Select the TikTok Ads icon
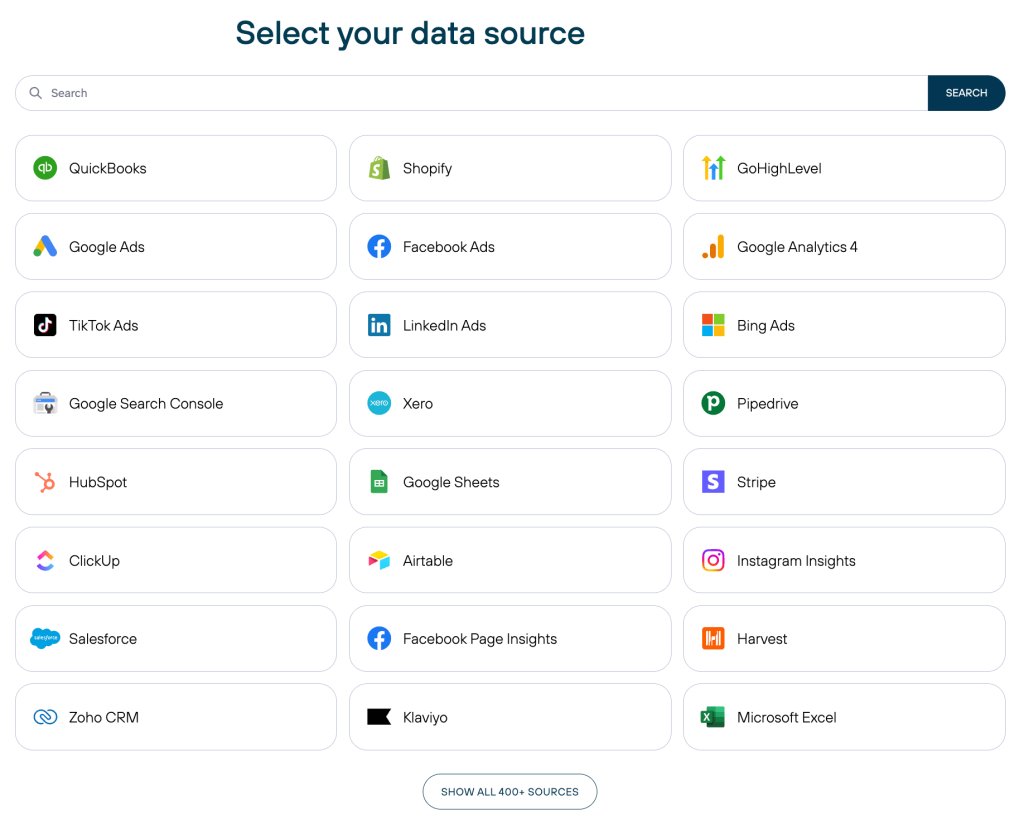The width and height of the screenshot is (1024, 815). 45,324
